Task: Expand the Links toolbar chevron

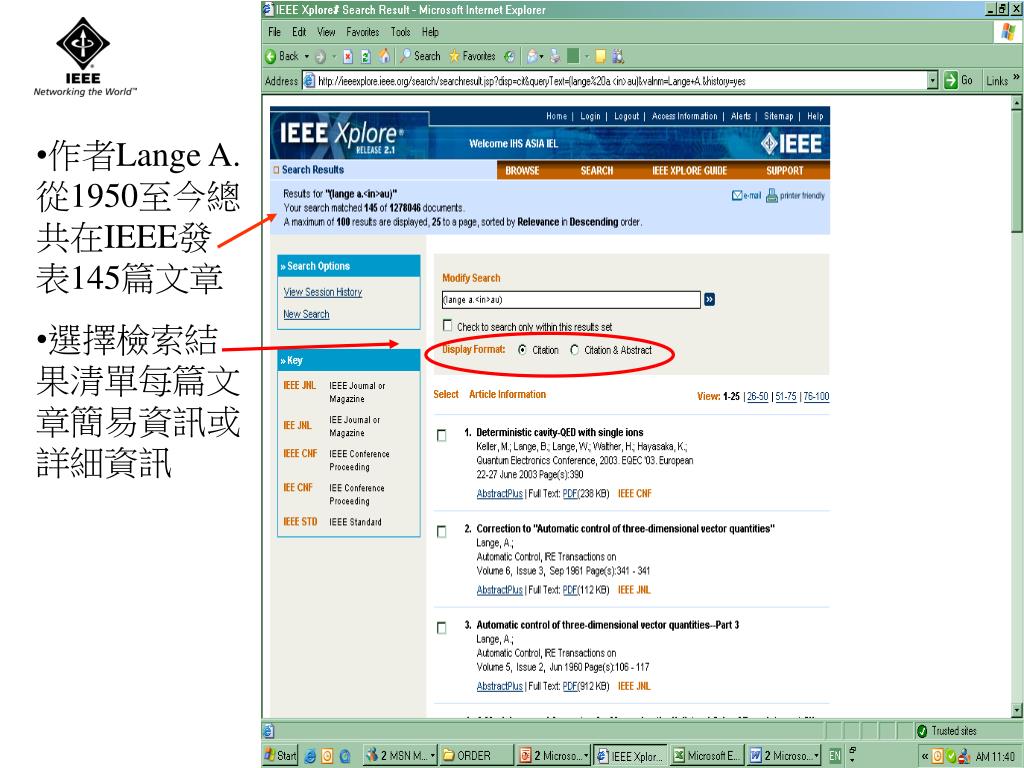Action: (1016, 78)
